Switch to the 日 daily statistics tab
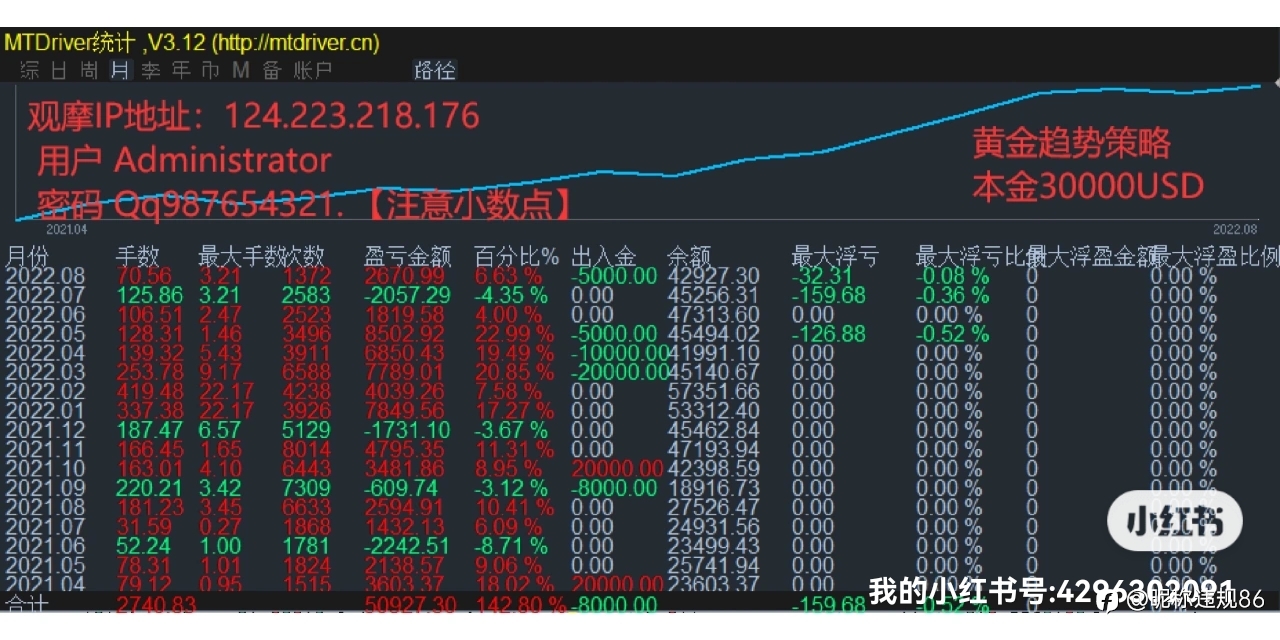The image size is (1280, 640). coord(60,70)
